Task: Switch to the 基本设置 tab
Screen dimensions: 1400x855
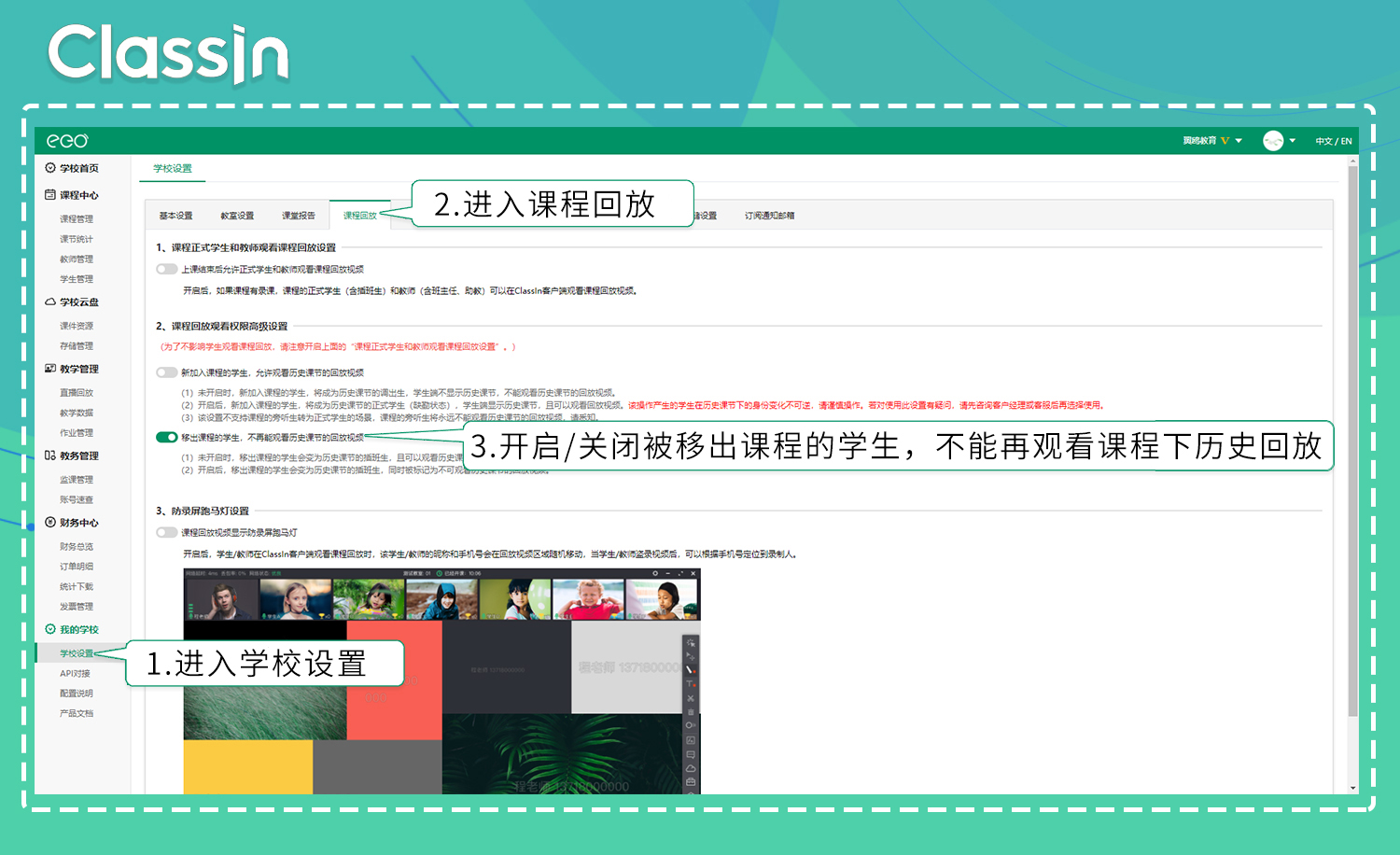Action: pyautogui.click(x=175, y=216)
